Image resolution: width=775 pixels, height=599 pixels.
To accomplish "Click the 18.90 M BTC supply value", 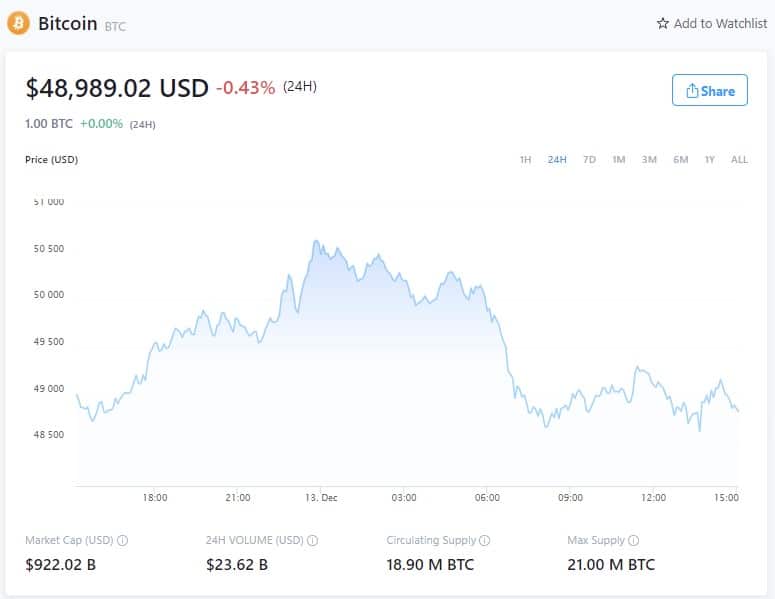I will click(x=431, y=564).
